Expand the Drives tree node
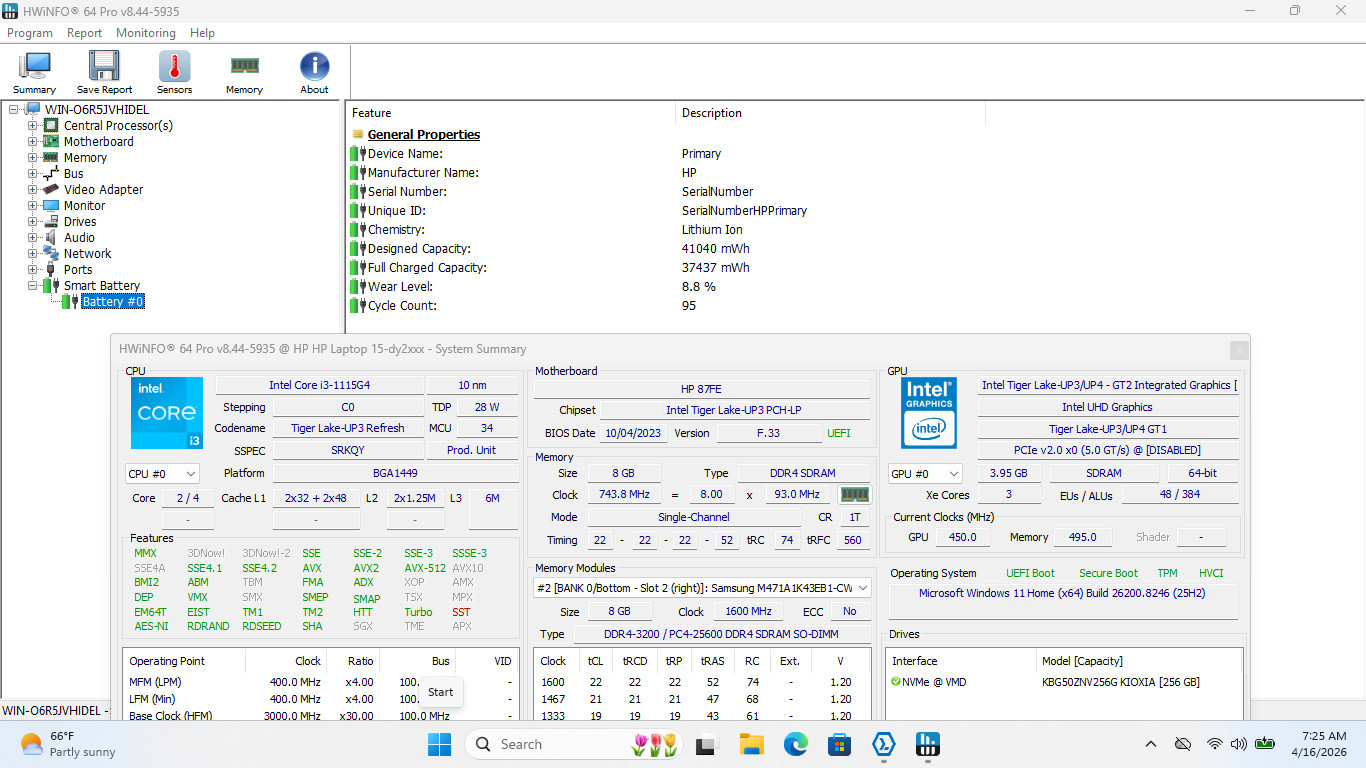This screenshot has height=768, width=1366. [32, 222]
